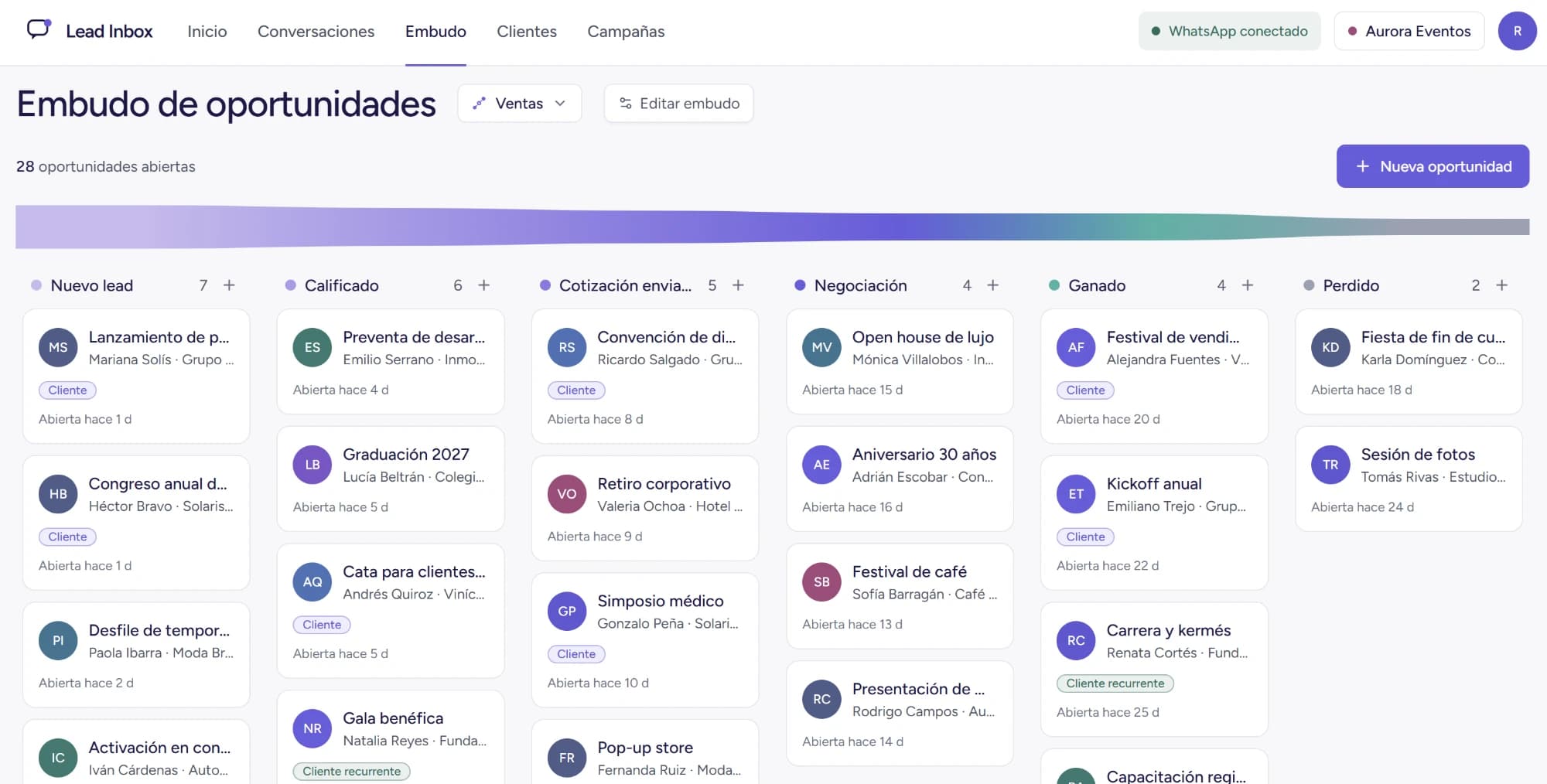Click Nuevo lead column header

[x=91, y=285]
